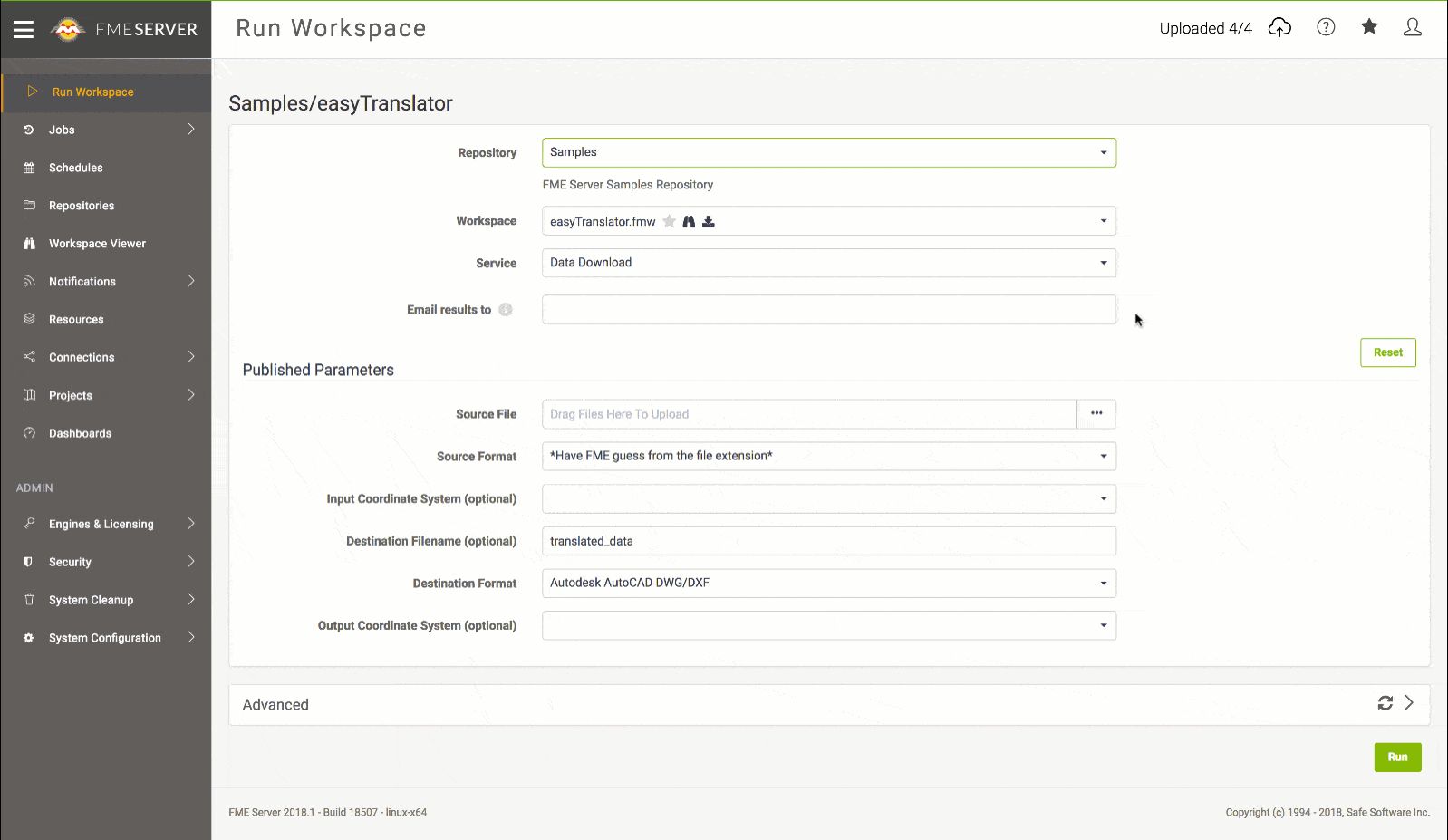Click the Resources stack icon
The image size is (1448, 840).
[29, 319]
